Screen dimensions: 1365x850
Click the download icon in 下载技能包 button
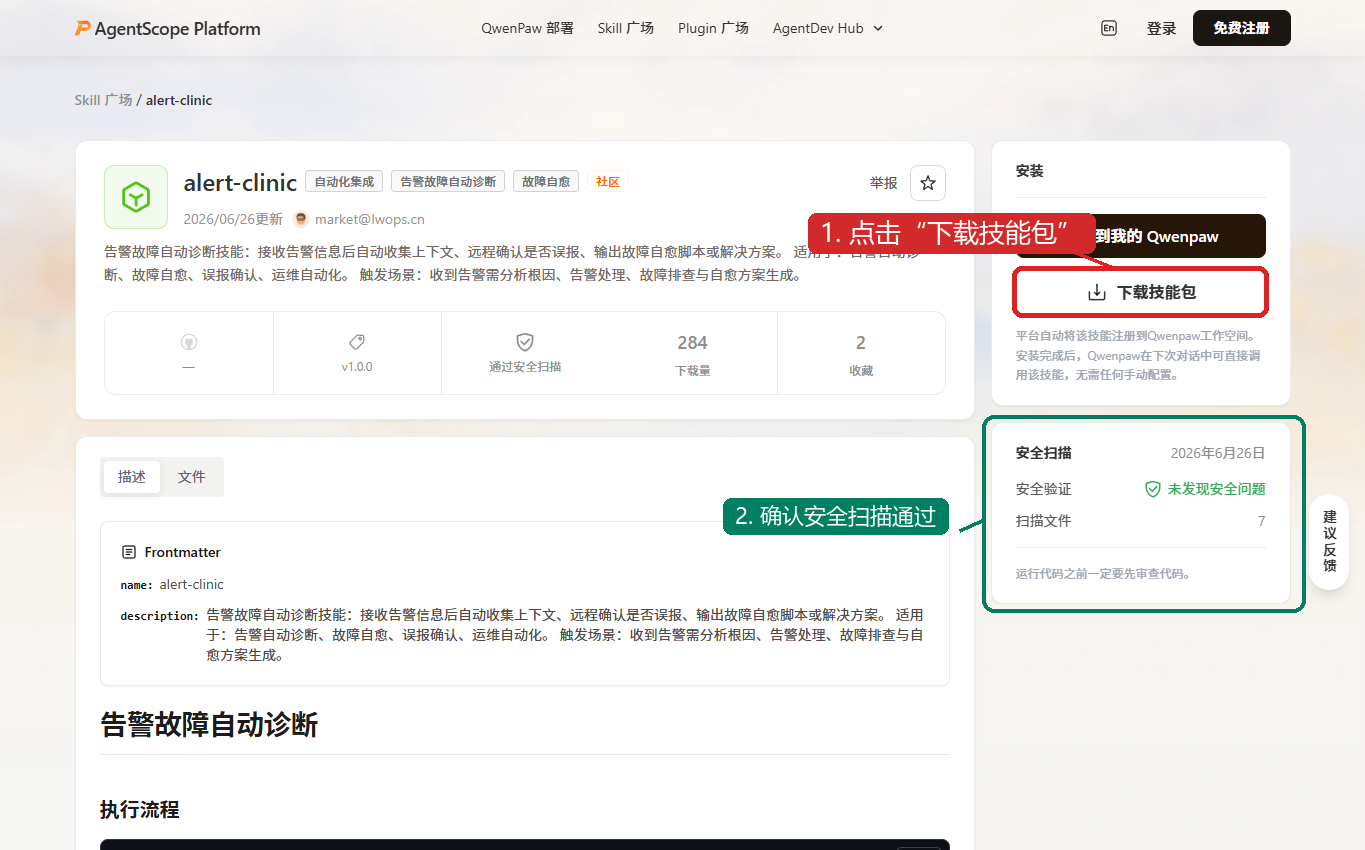click(x=1097, y=292)
